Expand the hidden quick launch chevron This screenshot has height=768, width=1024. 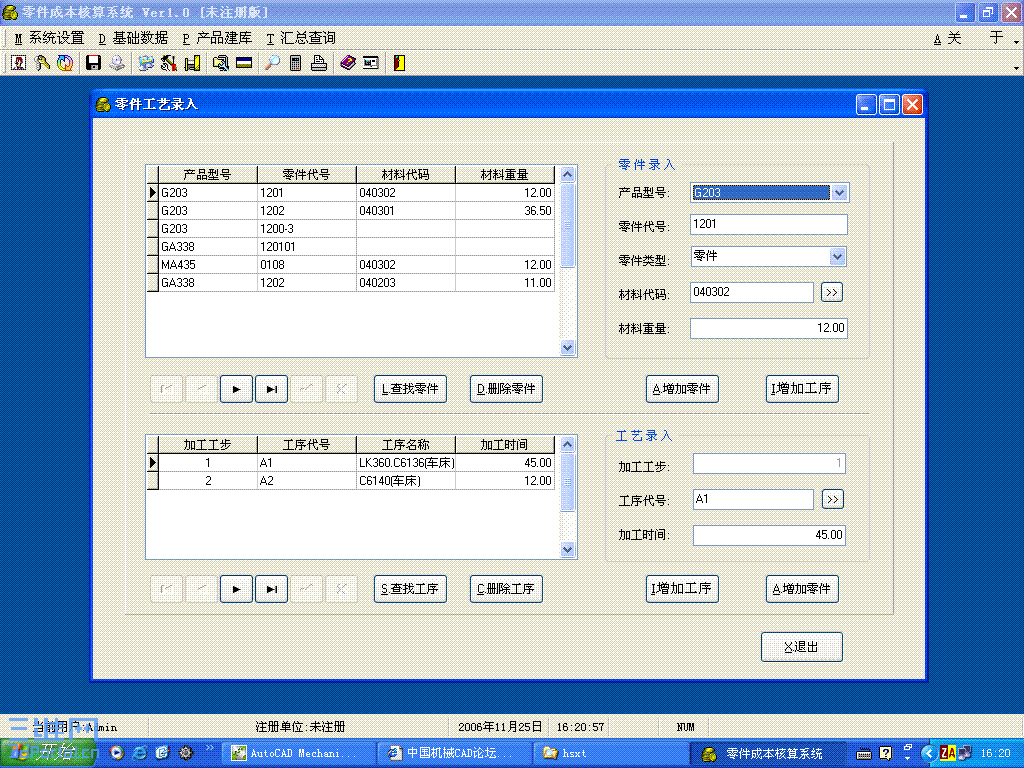pos(210,748)
